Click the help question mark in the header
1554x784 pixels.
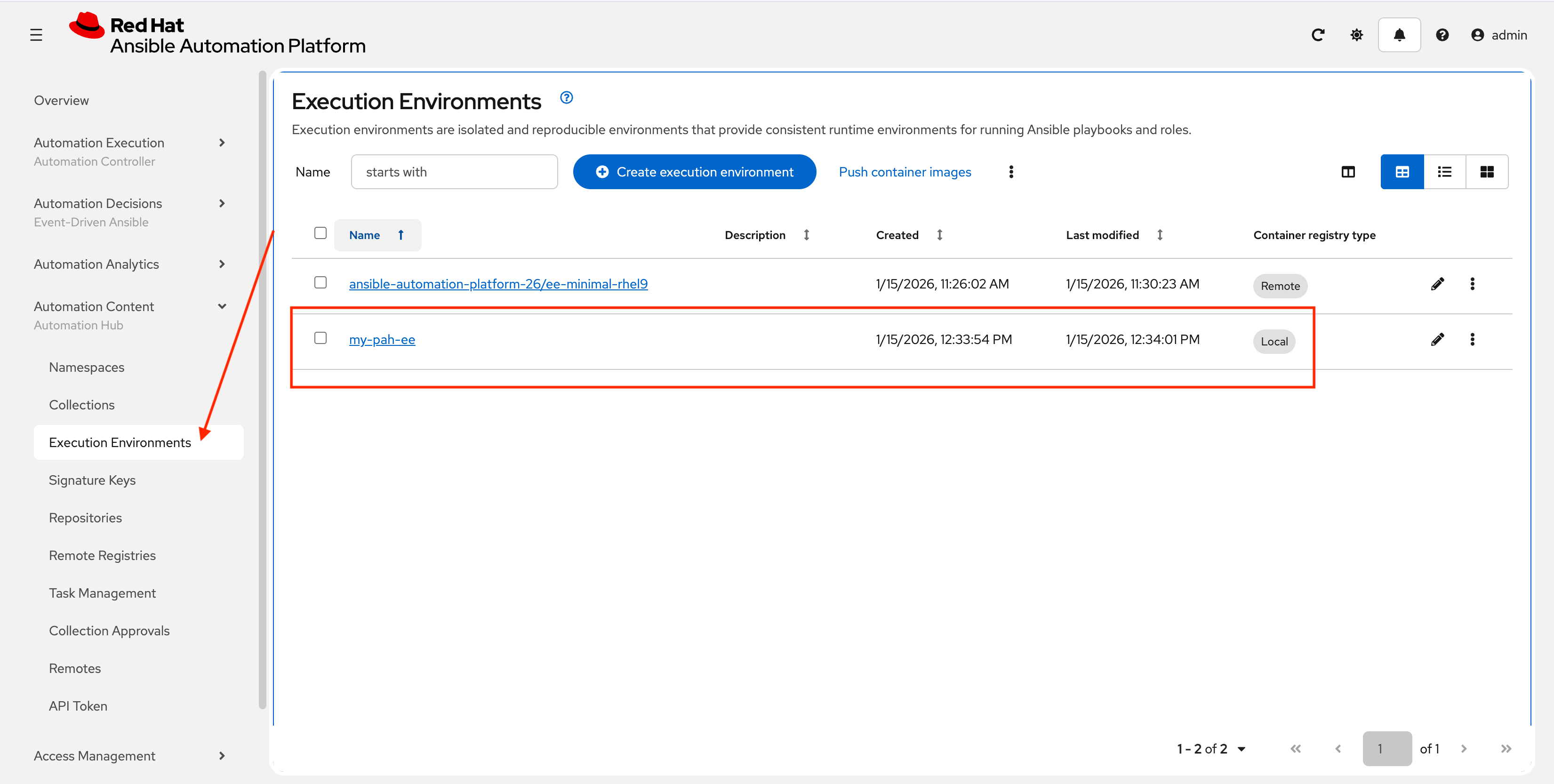1442,35
